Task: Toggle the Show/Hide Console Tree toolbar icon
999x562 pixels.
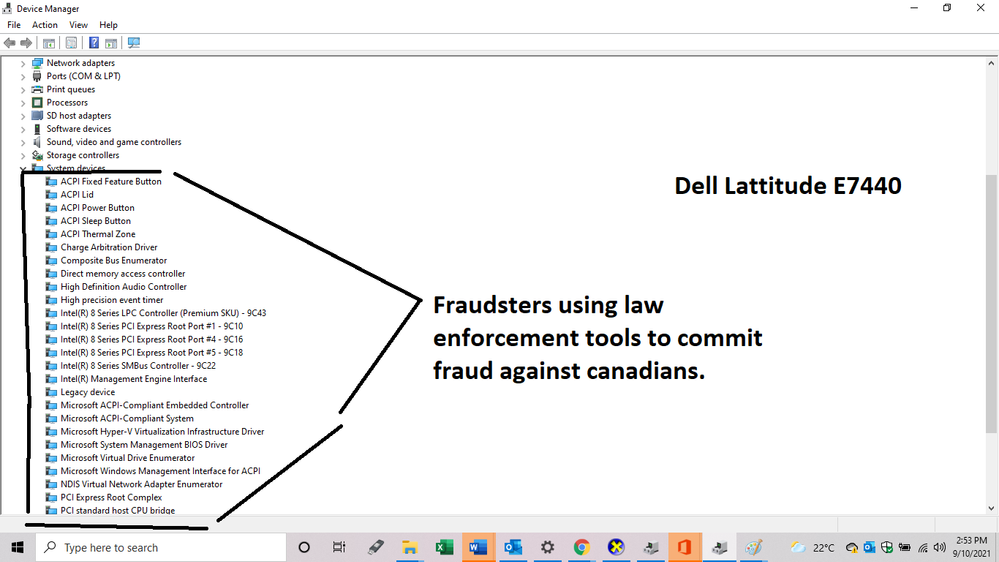Action: pyautogui.click(x=49, y=43)
